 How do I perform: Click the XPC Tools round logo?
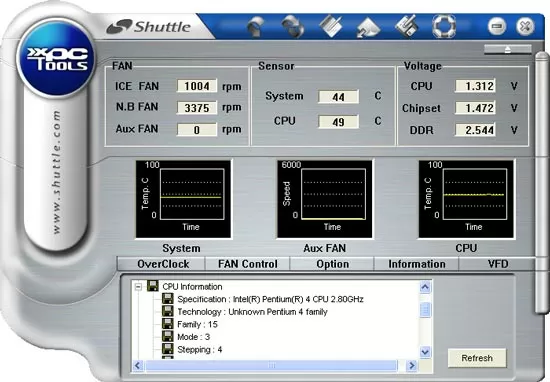pos(56,58)
